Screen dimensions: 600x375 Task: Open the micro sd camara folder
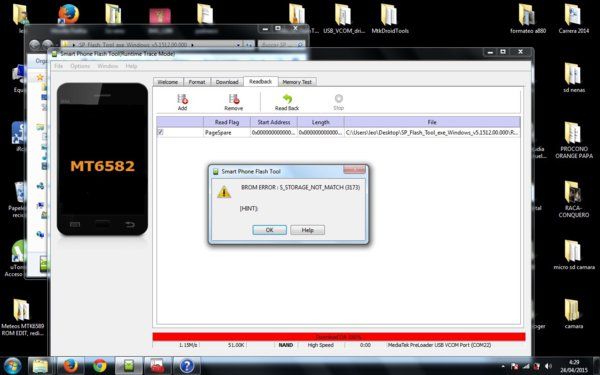[574, 255]
